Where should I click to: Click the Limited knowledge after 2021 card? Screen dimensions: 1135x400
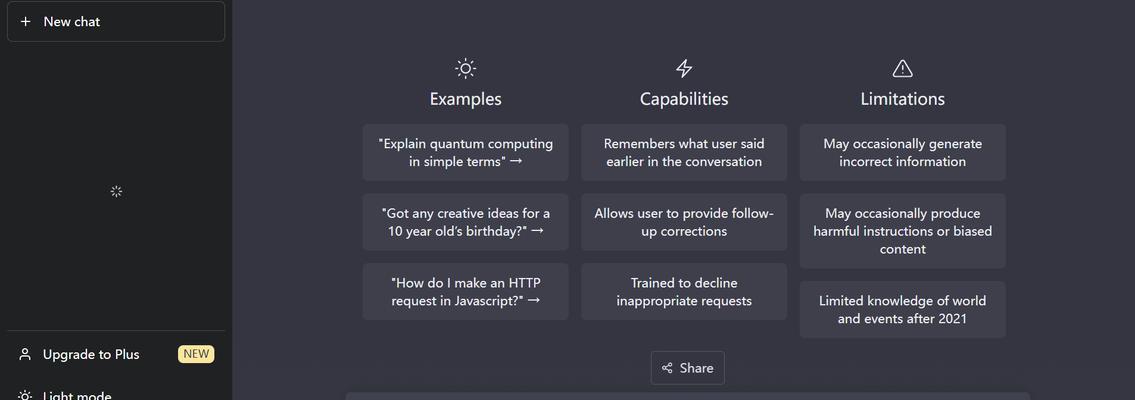(x=903, y=310)
